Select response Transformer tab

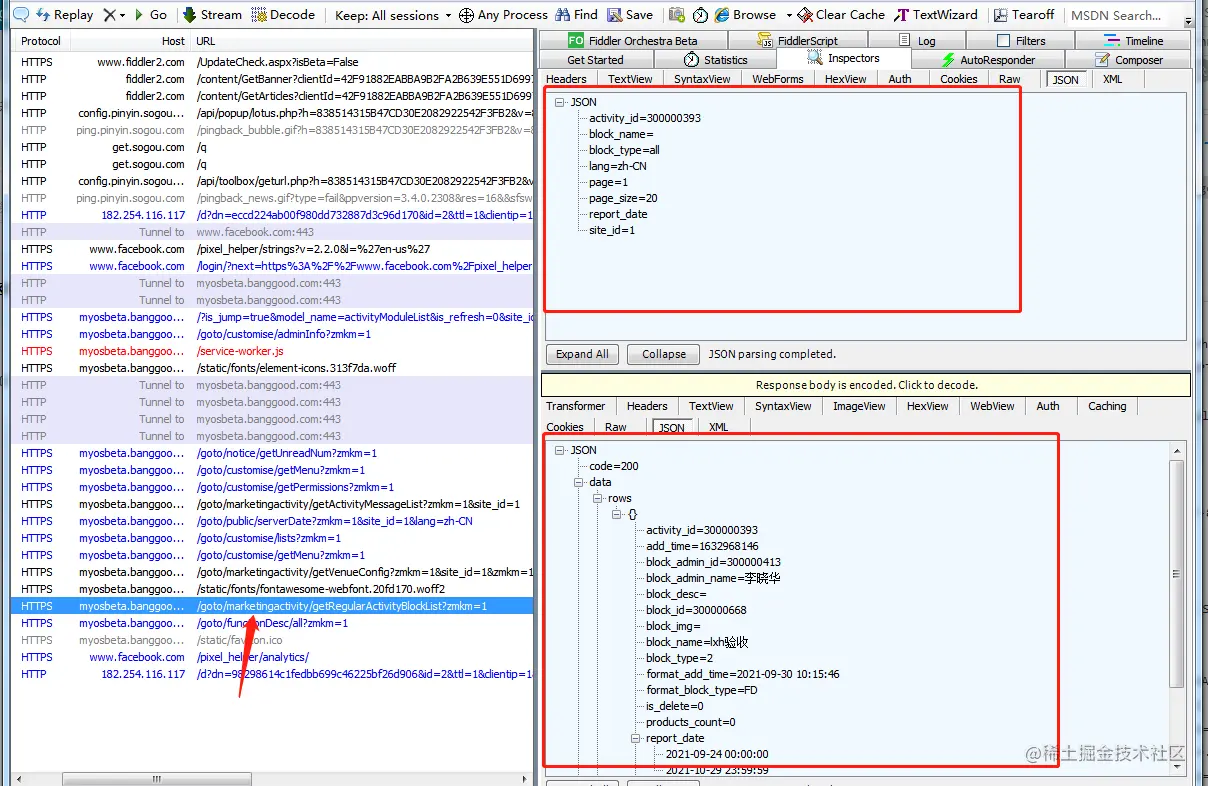point(575,406)
